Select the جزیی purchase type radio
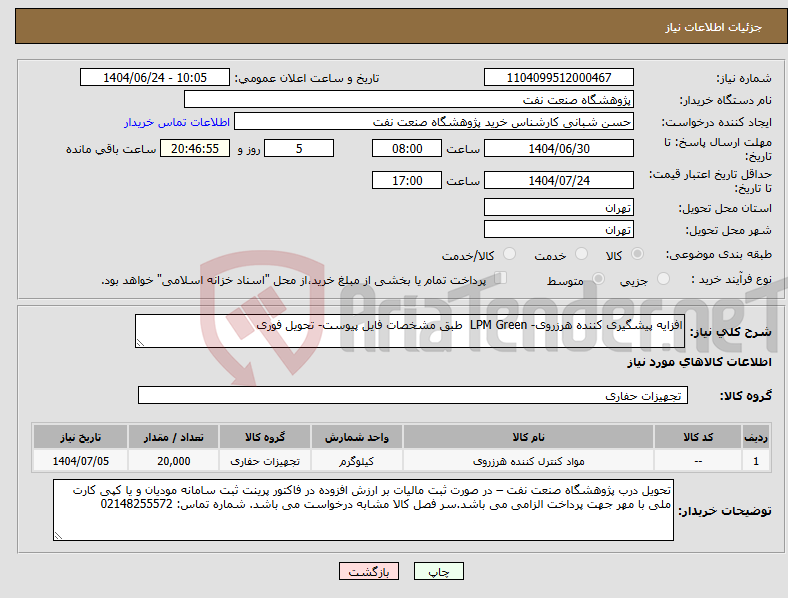Screen dimensions: 788x598 (663, 278)
